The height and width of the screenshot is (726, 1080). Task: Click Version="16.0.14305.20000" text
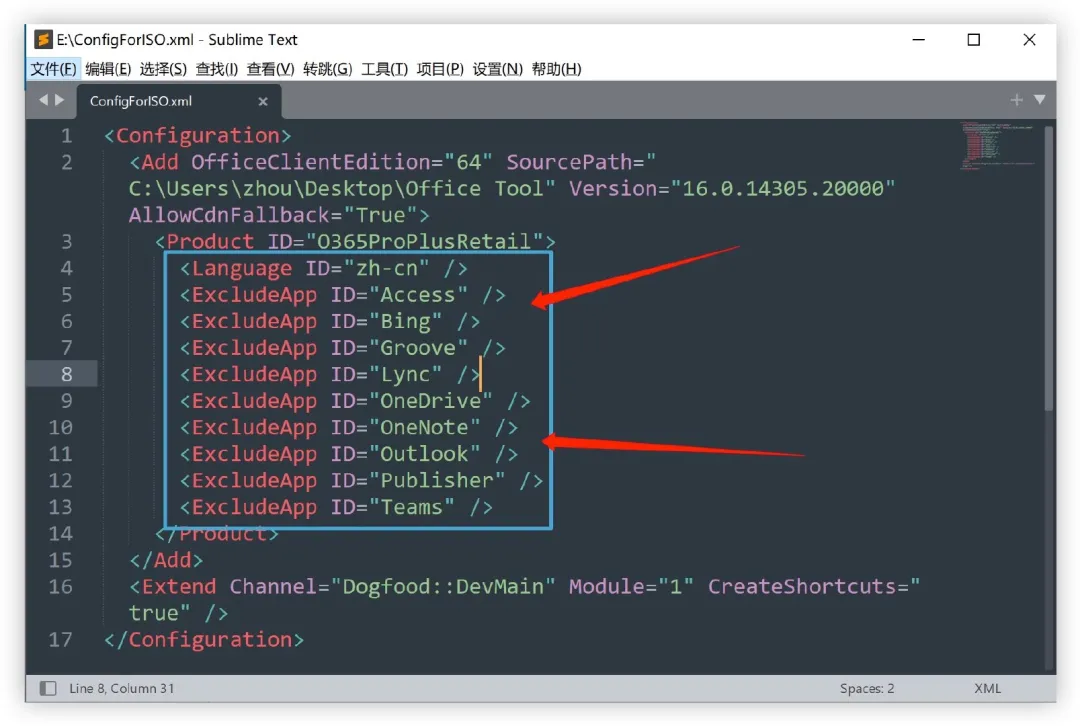[x=731, y=189]
